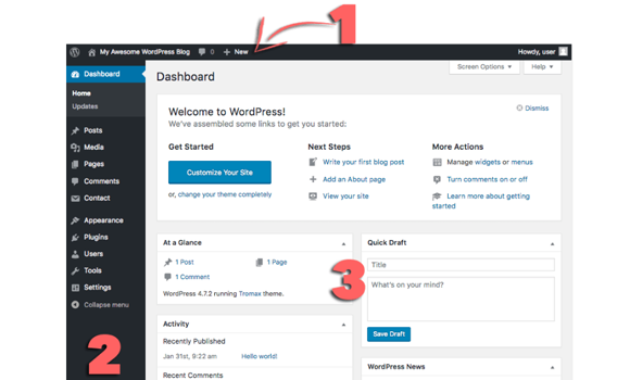
Task: Click the page icon beside 1 Page
Action: coord(260,262)
